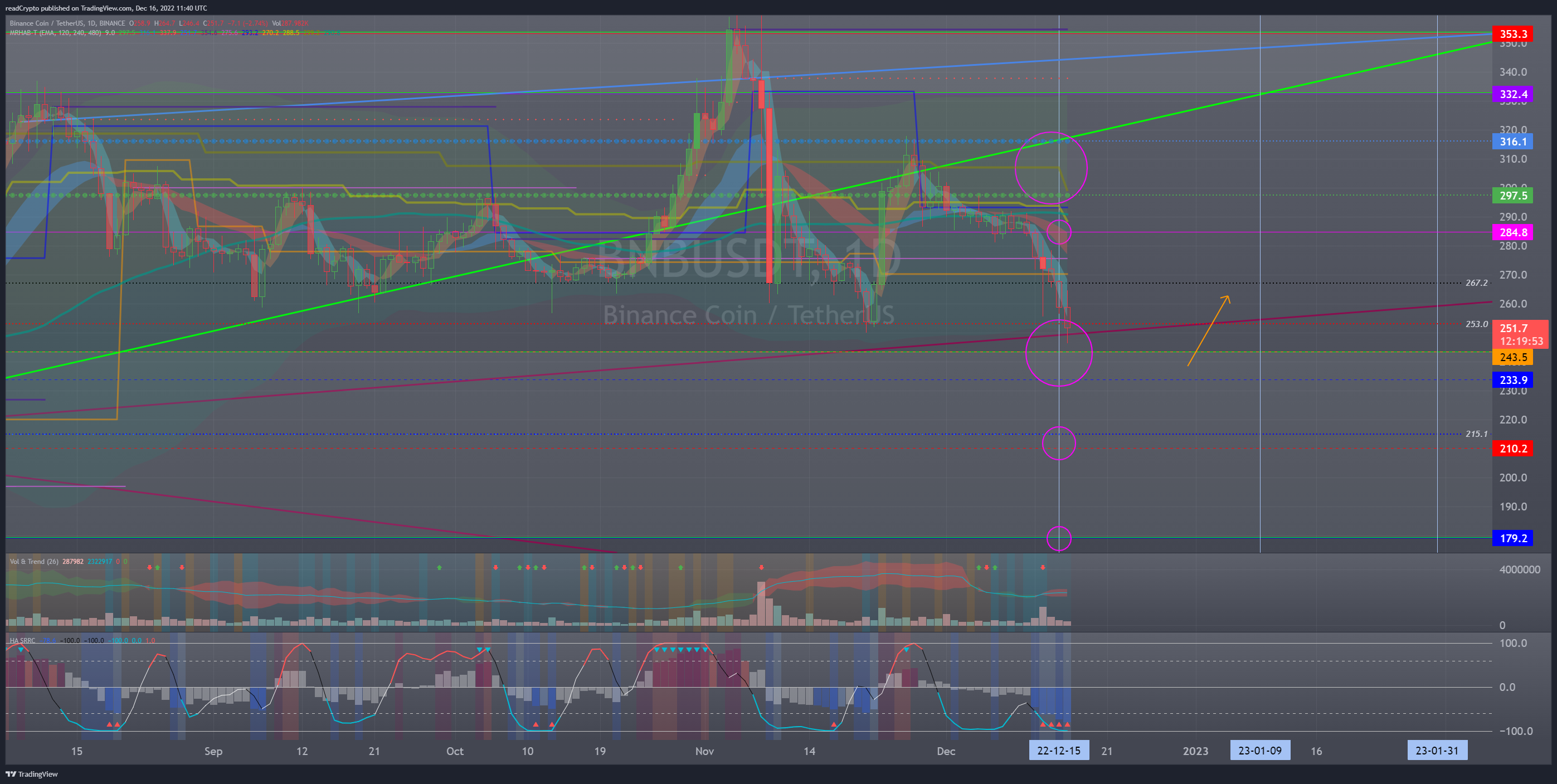The image size is (1557, 784).
Task: Click the 179.2 blue price label
Action: click(x=1513, y=538)
